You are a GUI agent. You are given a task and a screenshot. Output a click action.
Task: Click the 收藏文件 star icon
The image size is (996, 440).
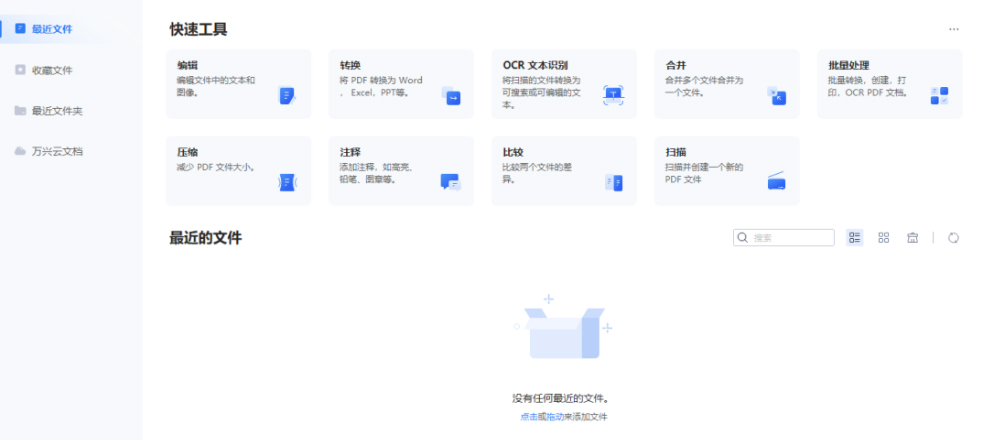(x=20, y=70)
